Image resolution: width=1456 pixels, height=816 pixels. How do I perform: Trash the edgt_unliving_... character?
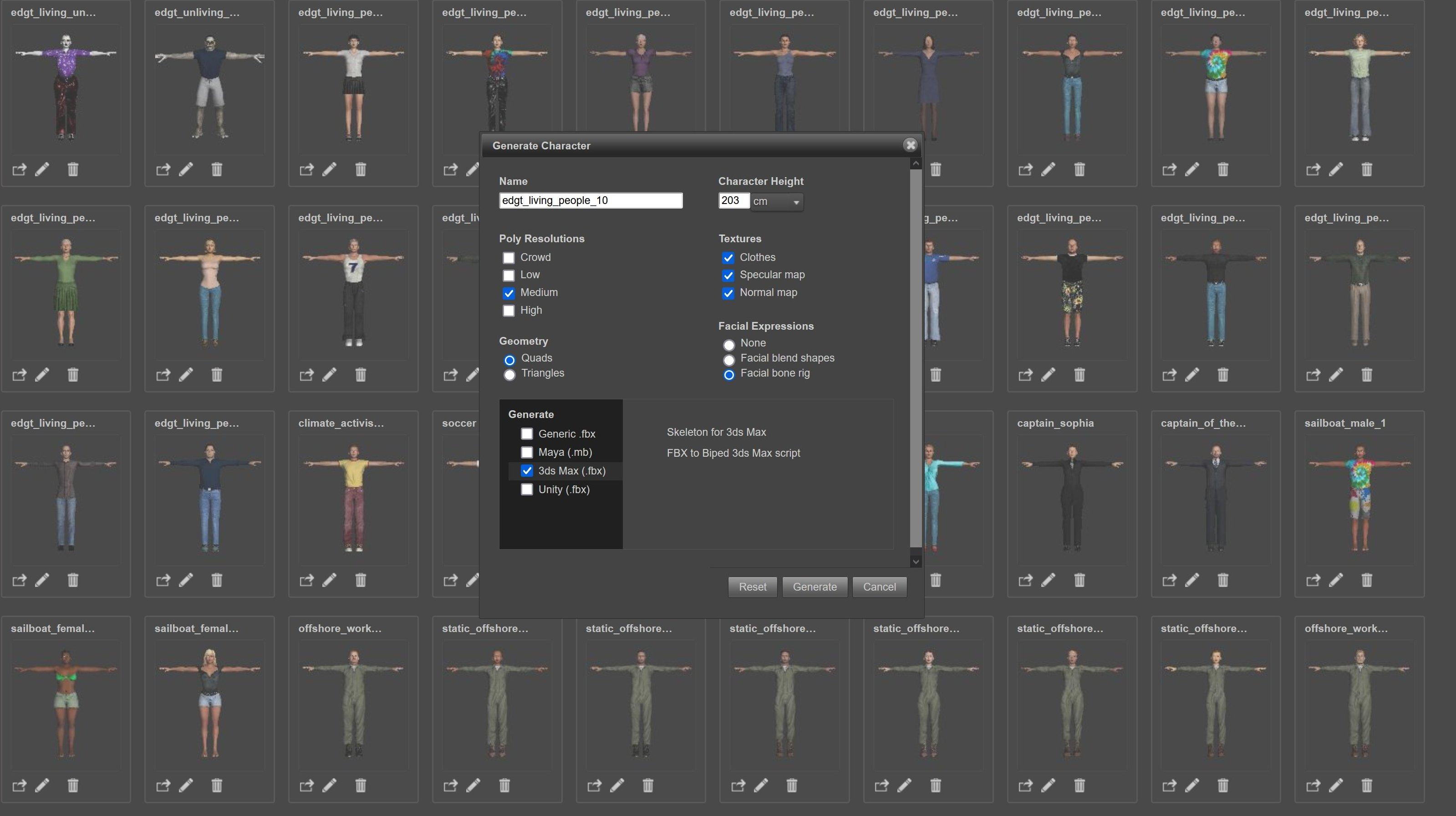coord(217,169)
